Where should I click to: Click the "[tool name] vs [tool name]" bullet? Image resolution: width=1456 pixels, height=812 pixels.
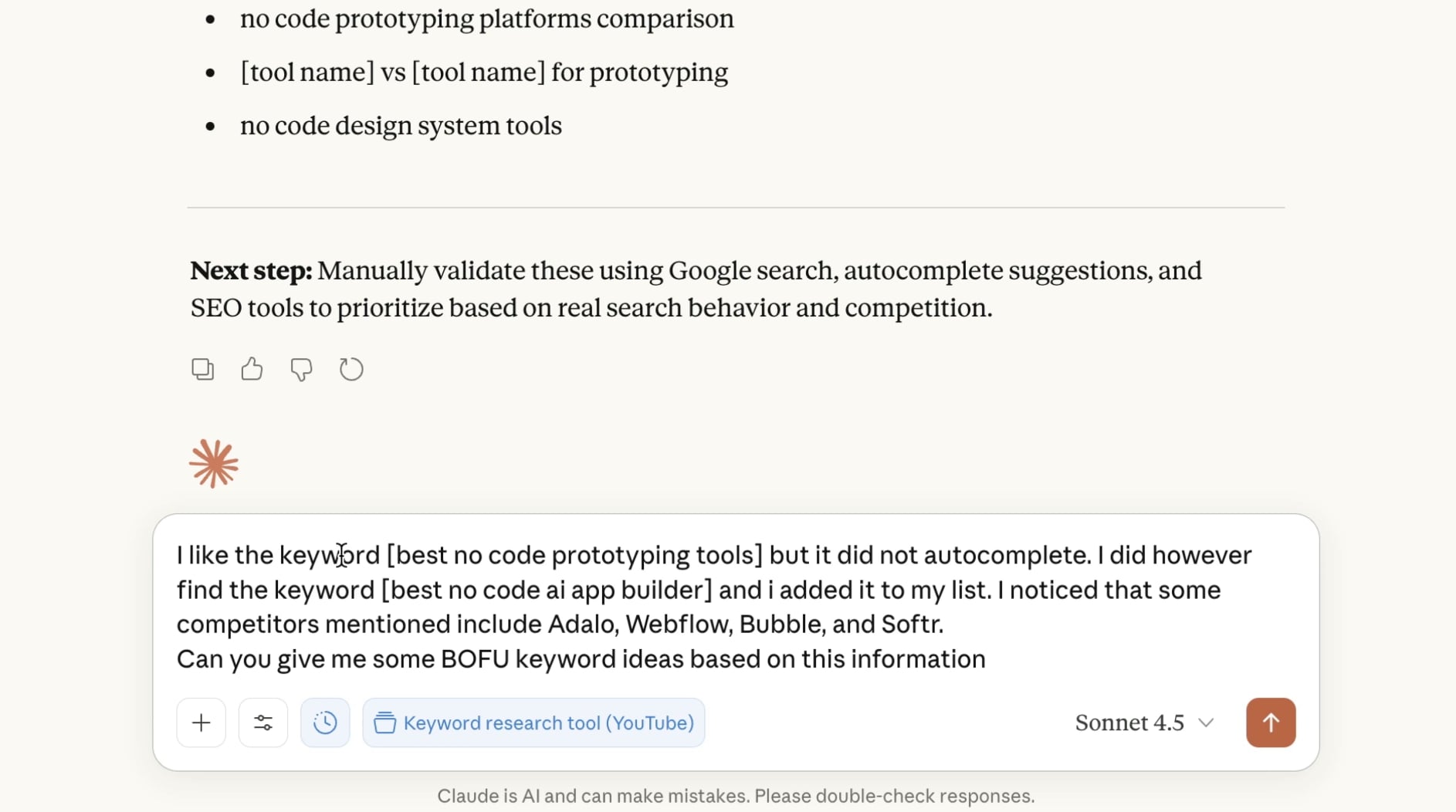483,72
